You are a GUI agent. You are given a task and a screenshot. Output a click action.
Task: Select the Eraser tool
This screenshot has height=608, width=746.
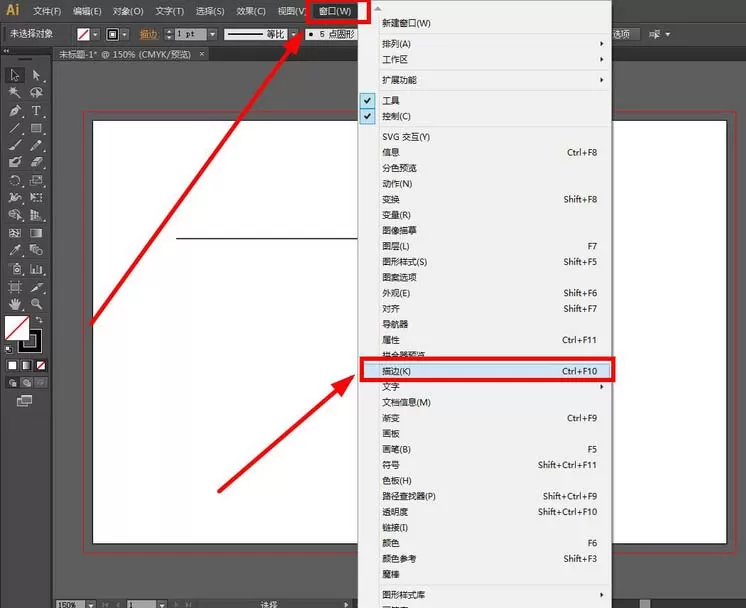pos(36,162)
